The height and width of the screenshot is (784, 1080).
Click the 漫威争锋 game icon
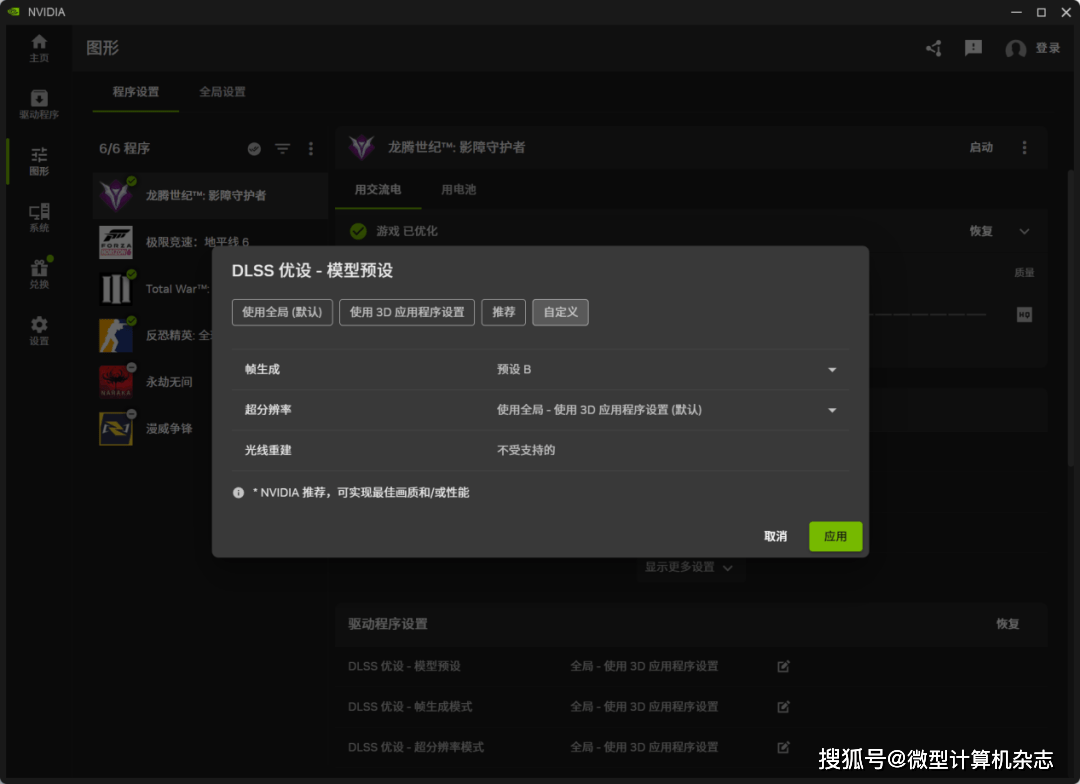[x=116, y=429]
